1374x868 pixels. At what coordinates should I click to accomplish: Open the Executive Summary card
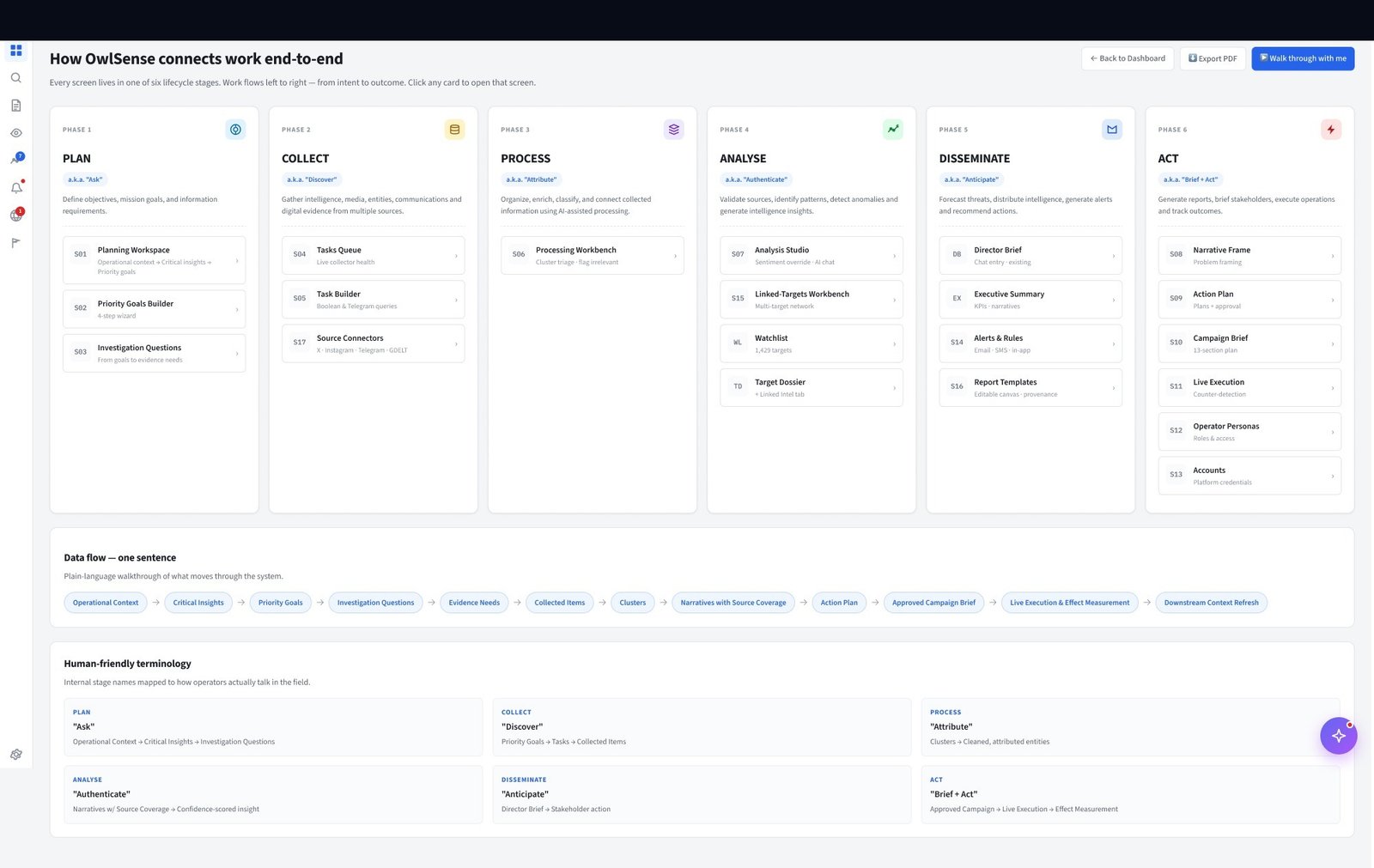(1030, 300)
